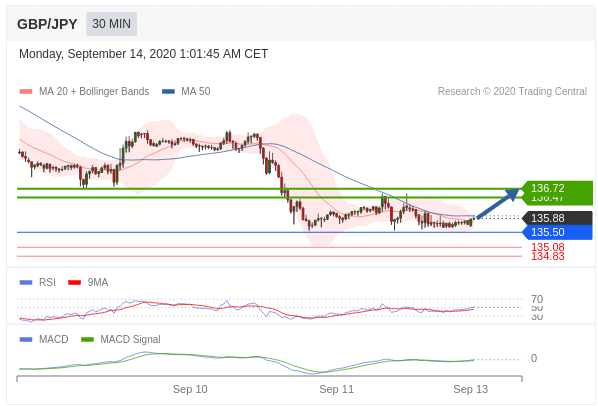Screen dimensions: 598x406
Task: Select the GBP/JPY pair title
Action: [47, 24]
